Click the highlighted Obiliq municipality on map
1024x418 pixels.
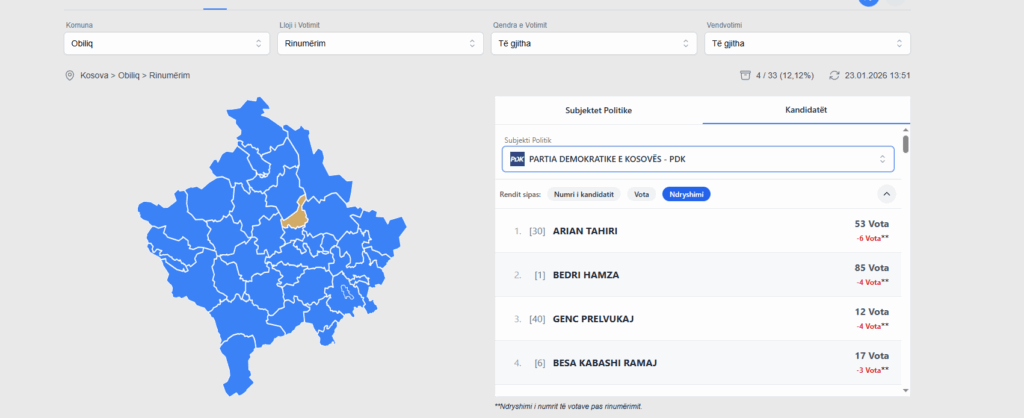coord(294,214)
